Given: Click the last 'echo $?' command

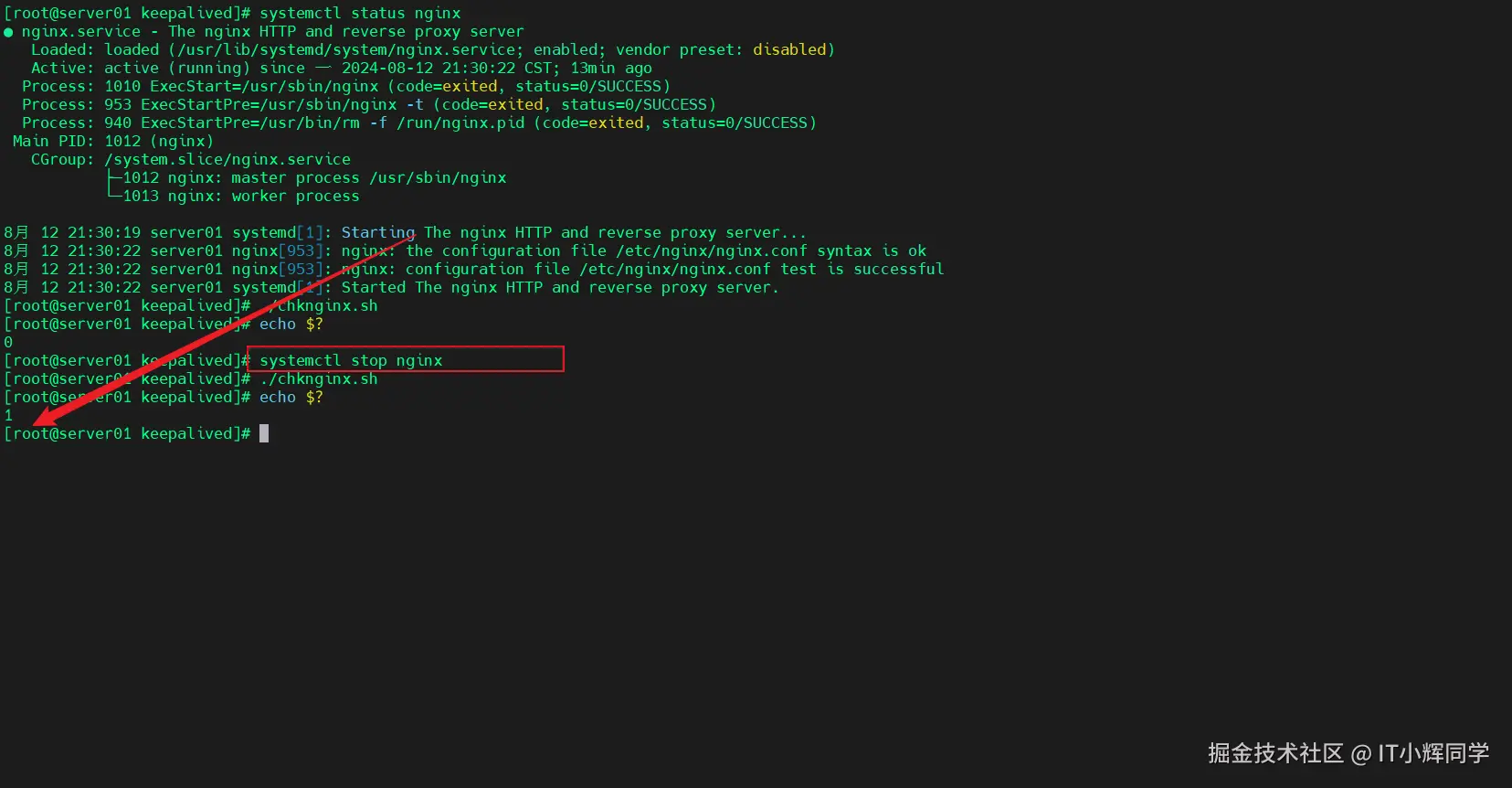Looking at the screenshot, I should (291, 398).
